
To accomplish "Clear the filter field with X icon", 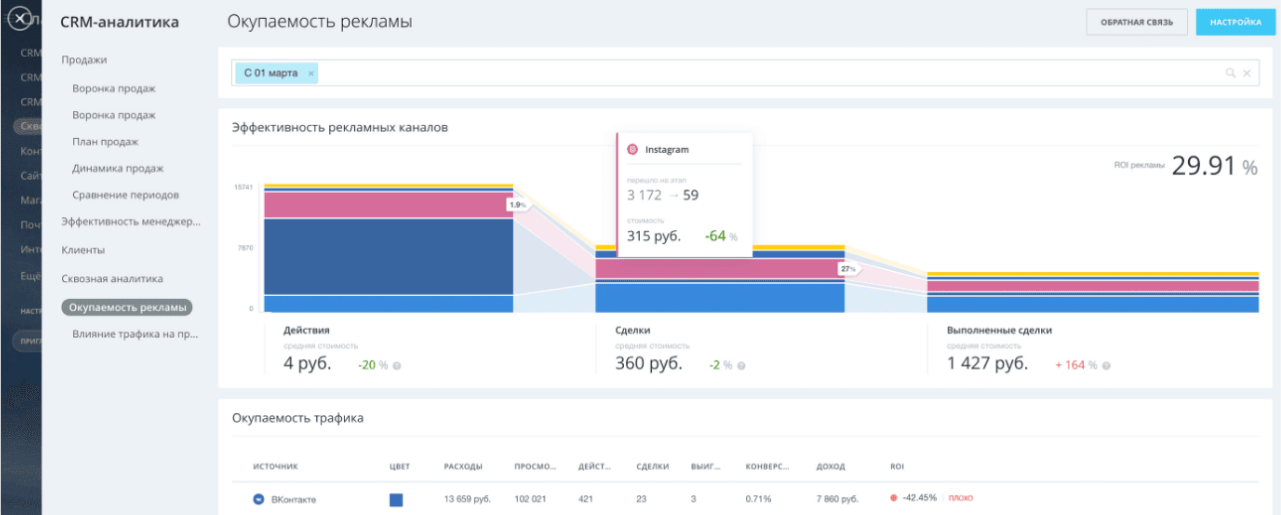I will click(1246, 73).
